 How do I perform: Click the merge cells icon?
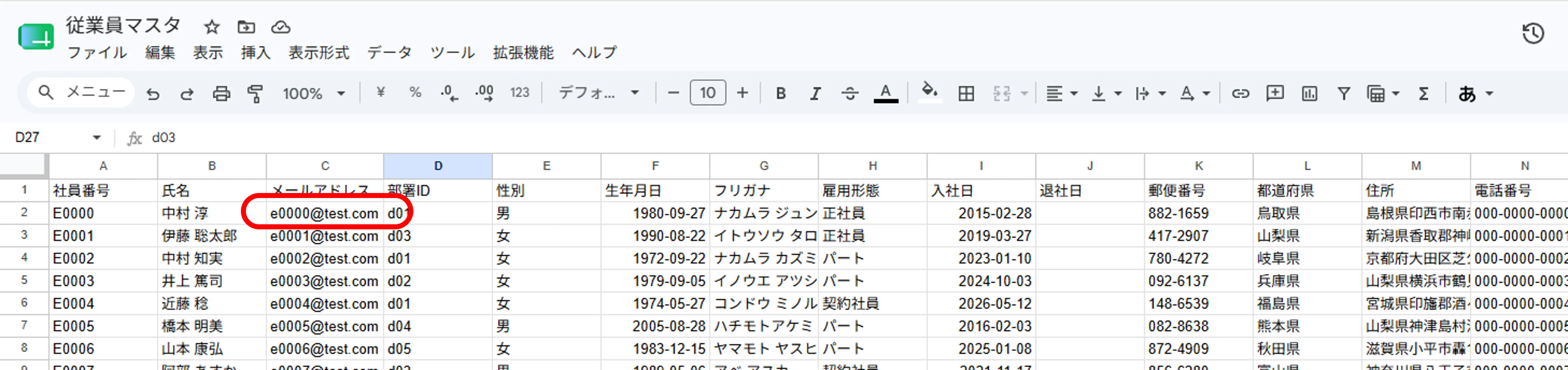pyautogui.click(x=1001, y=93)
